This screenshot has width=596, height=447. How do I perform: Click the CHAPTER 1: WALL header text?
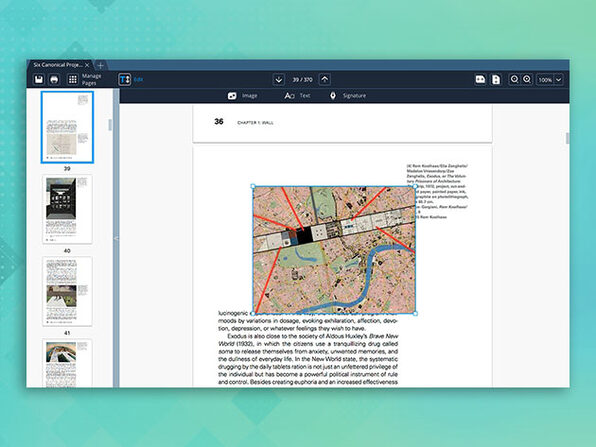(255, 123)
